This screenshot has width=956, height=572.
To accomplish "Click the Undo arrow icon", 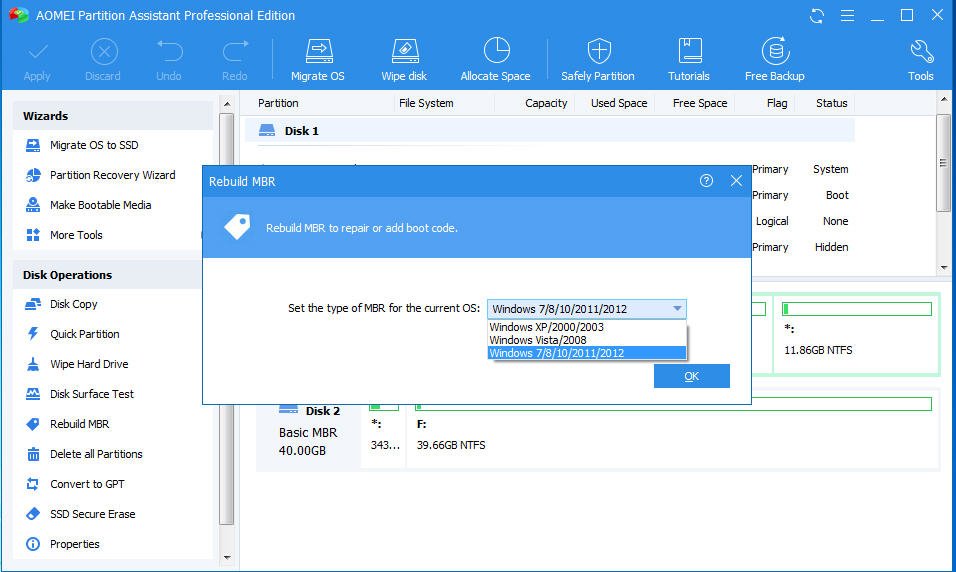I will pyautogui.click(x=169, y=51).
